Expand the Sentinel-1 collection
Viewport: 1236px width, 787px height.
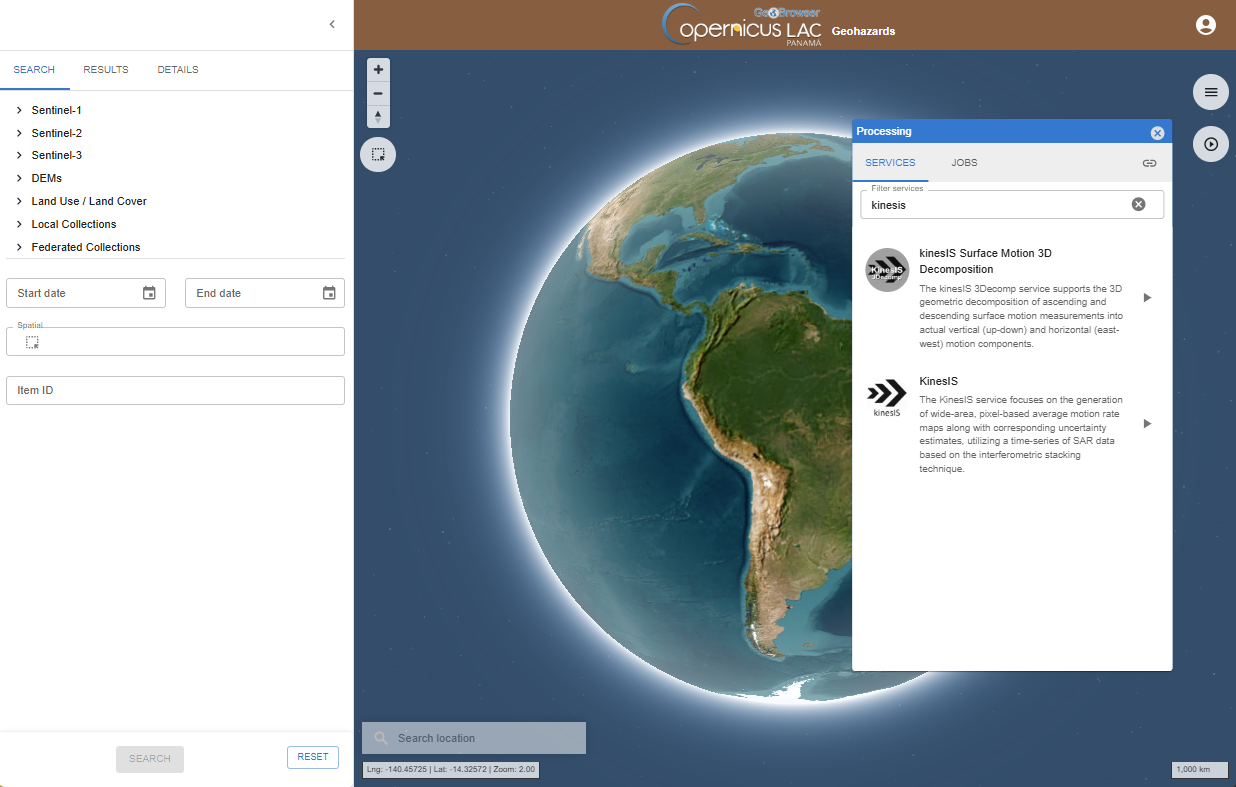pyautogui.click(x=19, y=110)
